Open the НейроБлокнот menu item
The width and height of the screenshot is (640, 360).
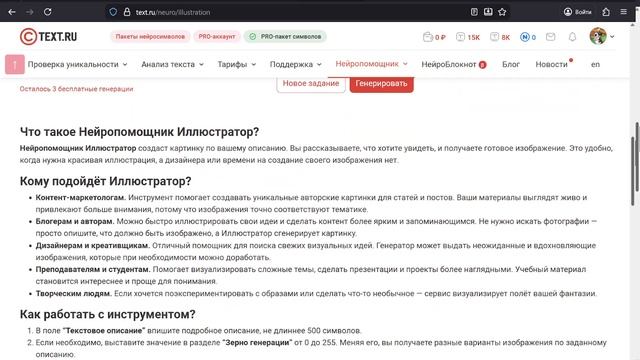point(453,64)
